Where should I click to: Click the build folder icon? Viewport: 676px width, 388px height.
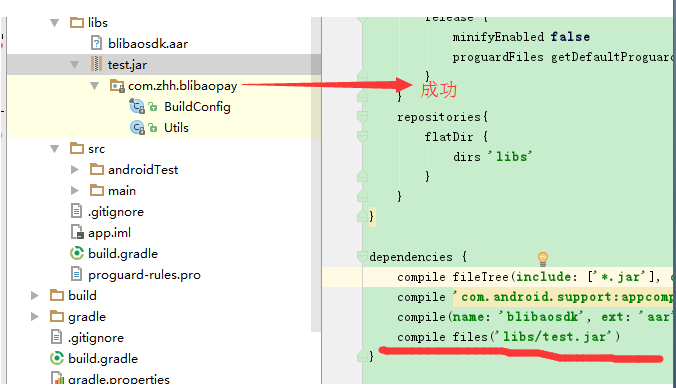click(x=57, y=295)
